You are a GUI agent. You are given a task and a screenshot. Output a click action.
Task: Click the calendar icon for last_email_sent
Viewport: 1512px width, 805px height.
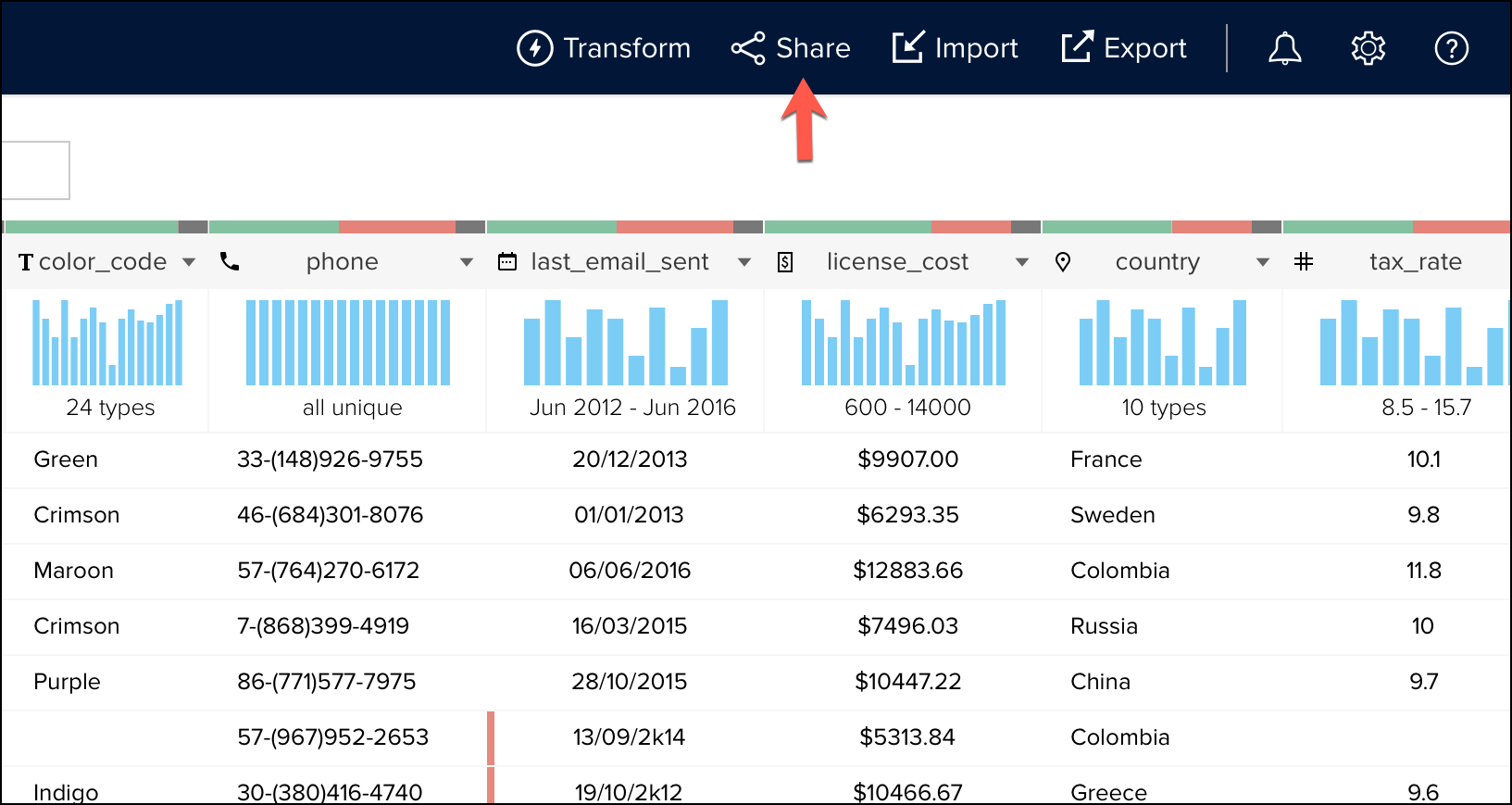[x=507, y=262]
